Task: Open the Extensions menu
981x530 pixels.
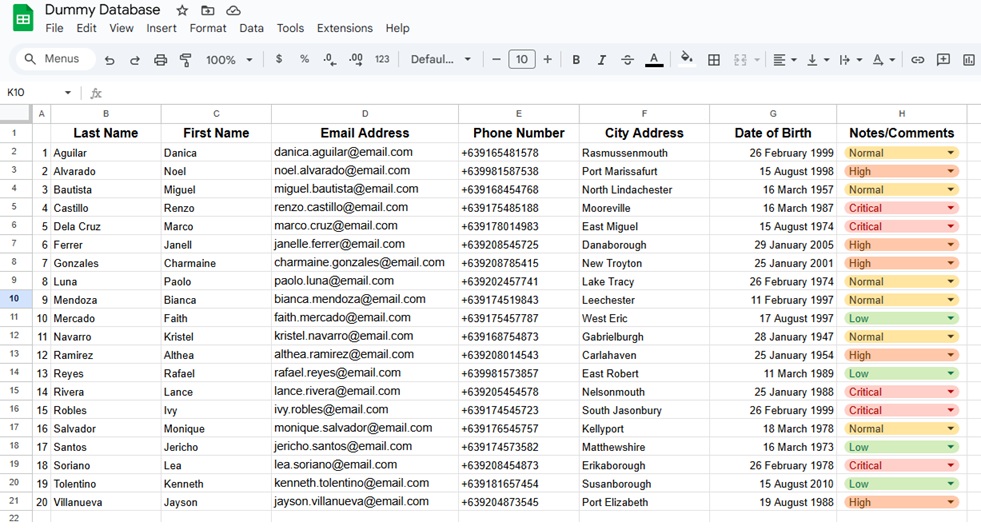Action: pos(345,28)
